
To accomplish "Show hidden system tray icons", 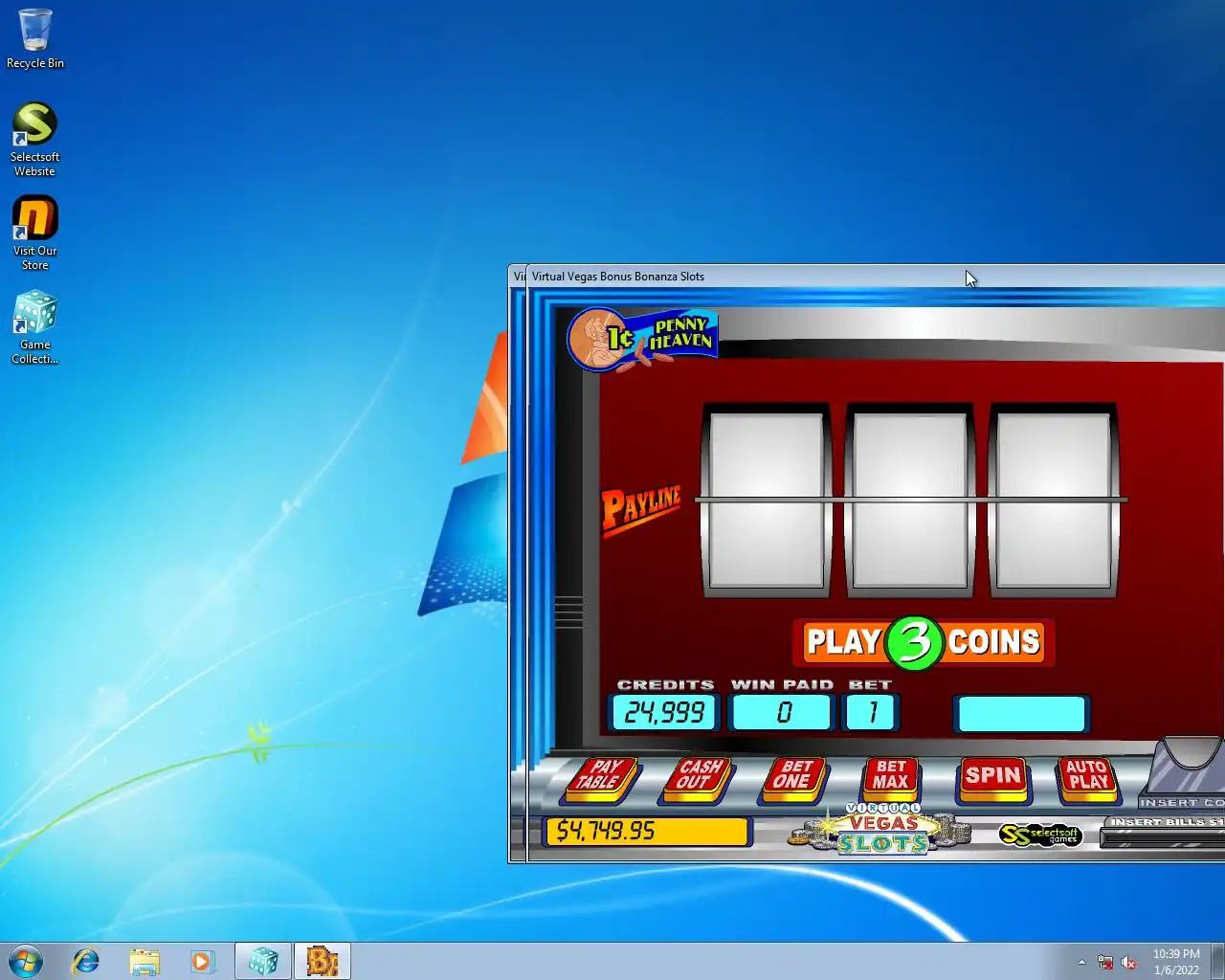I will [x=1081, y=962].
